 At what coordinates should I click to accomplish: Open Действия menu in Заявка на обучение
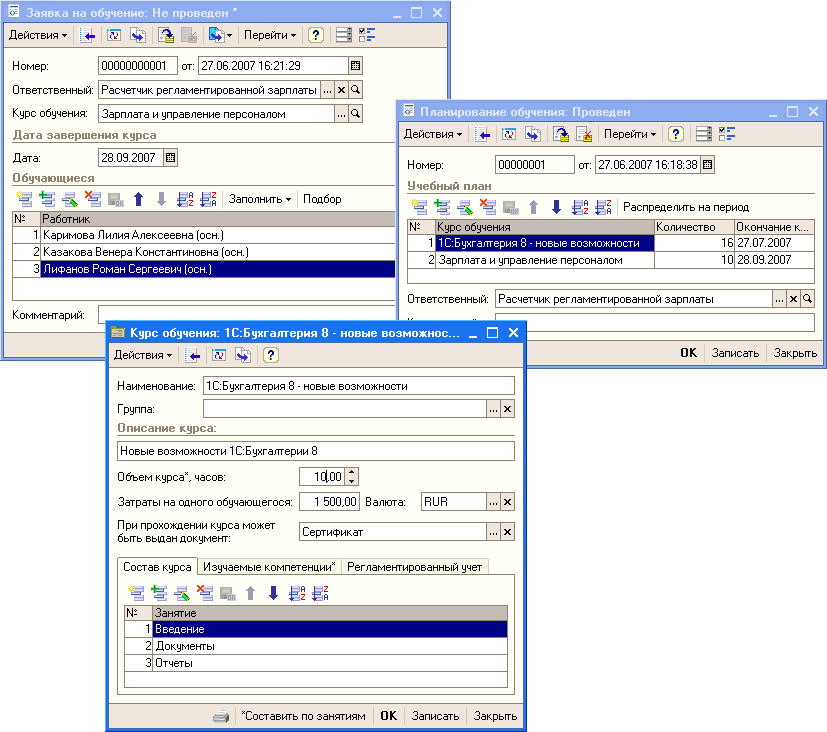[38, 35]
